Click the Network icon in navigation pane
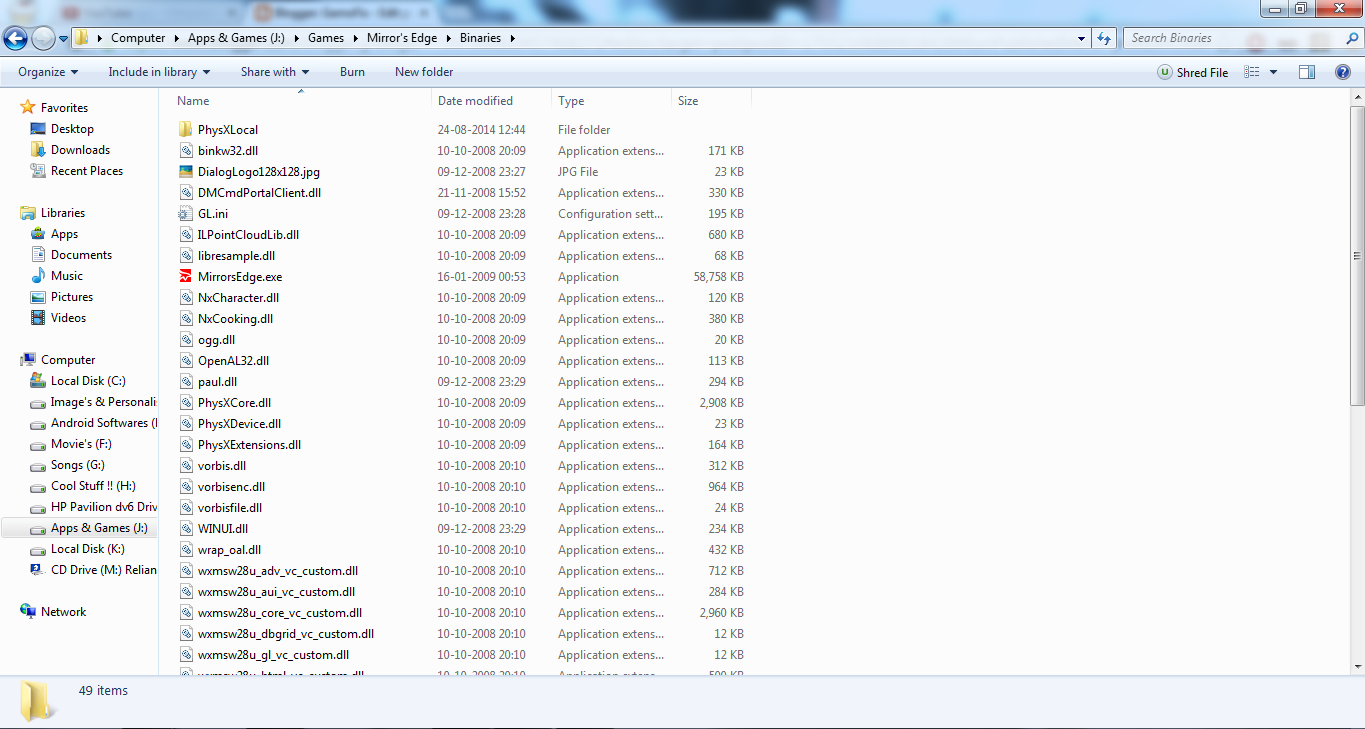 (x=28, y=612)
